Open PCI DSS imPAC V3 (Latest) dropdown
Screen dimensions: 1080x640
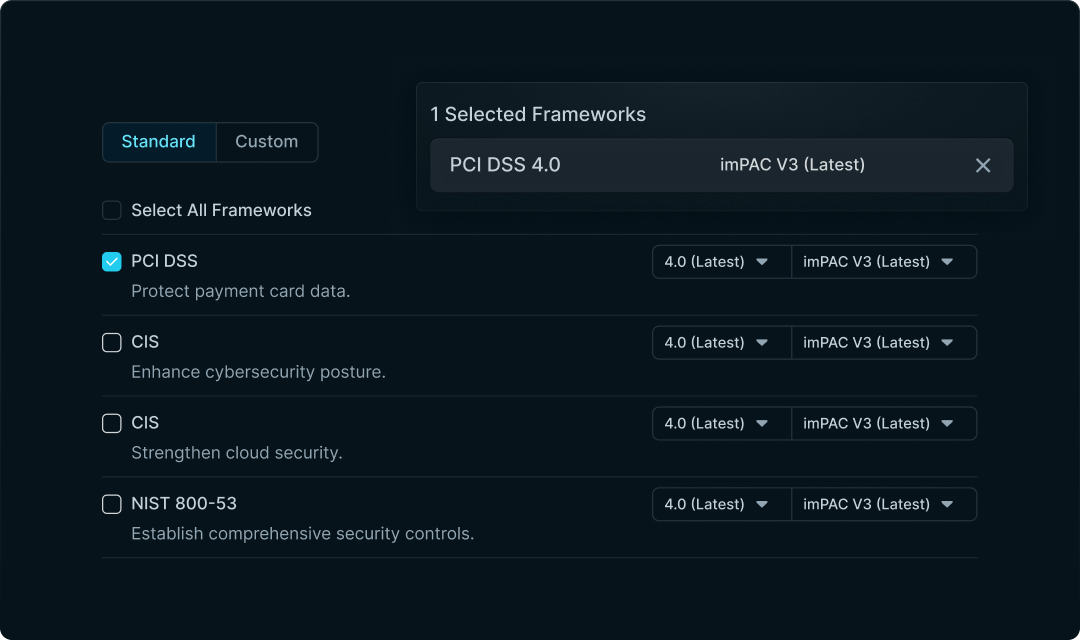click(884, 262)
